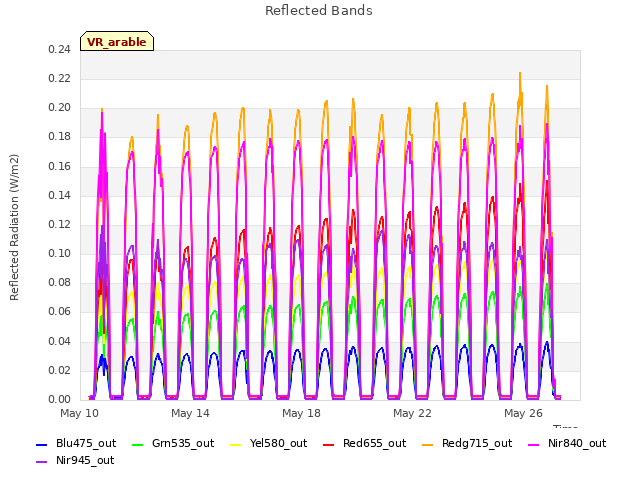Click the yellow Yel580_out legend swatch
640x480 pixels.
click(x=236, y=444)
